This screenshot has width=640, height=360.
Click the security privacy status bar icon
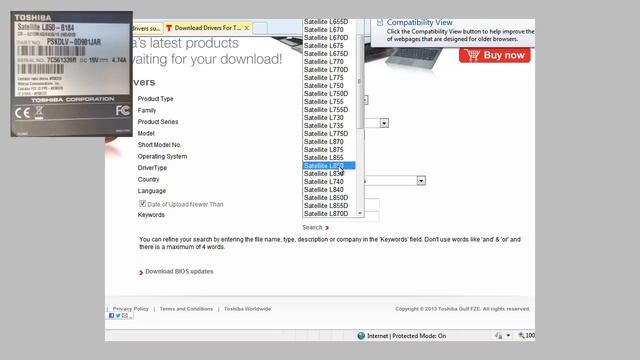pyautogui.click(x=498, y=336)
